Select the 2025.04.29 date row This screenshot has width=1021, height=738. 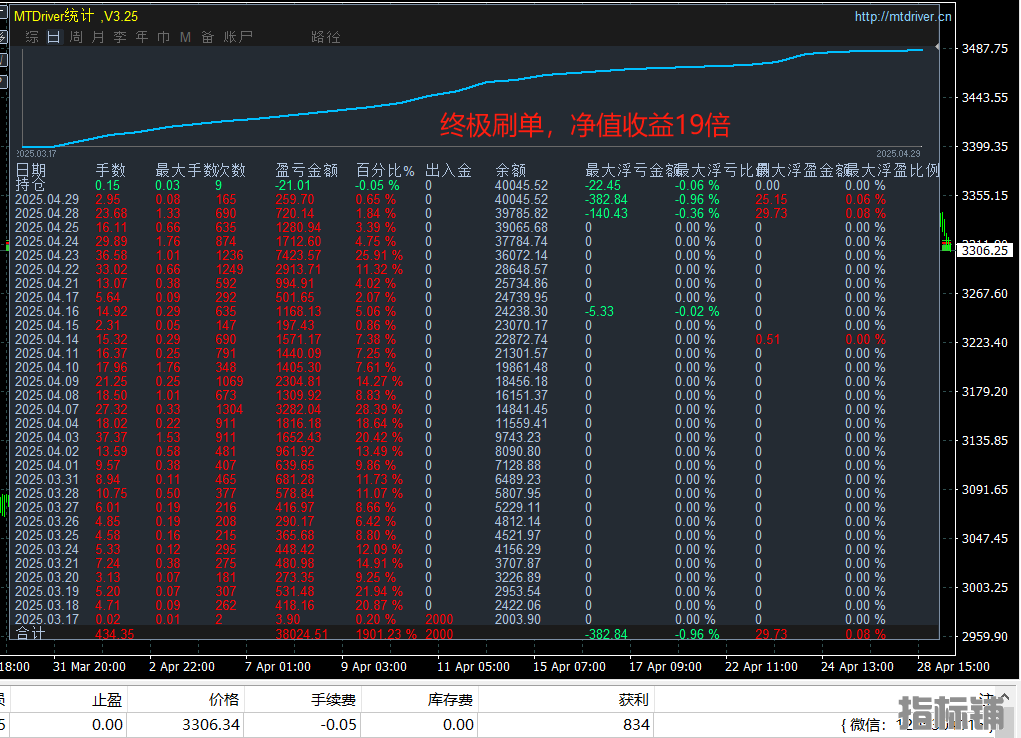click(47, 199)
